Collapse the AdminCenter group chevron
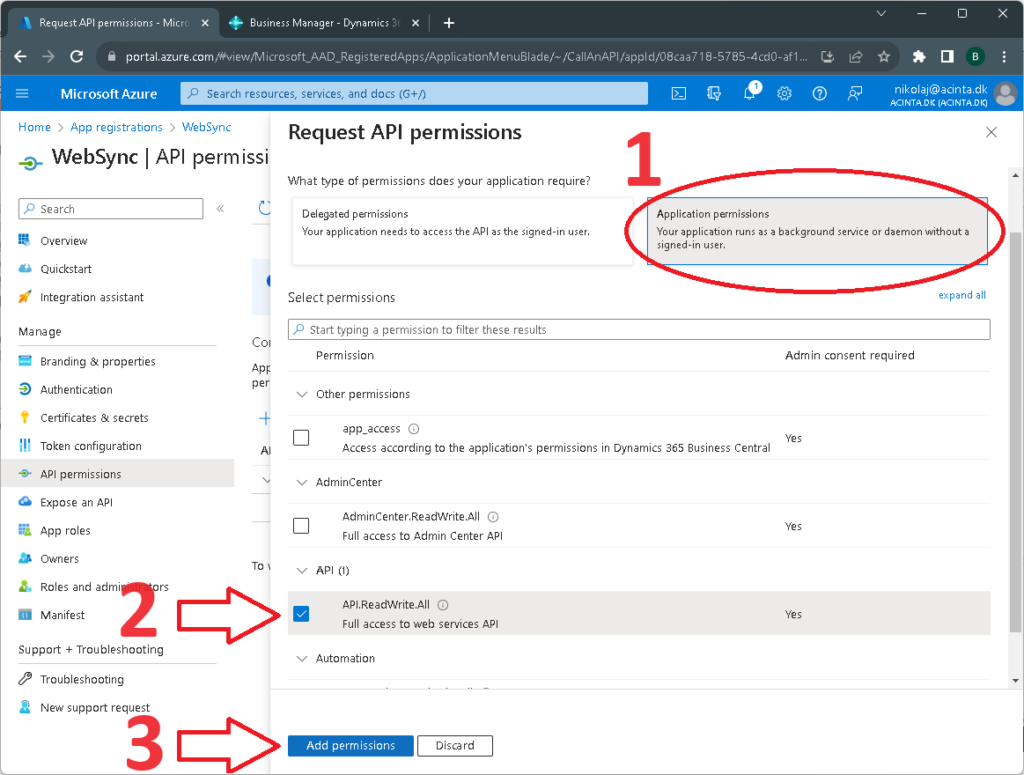The width and height of the screenshot is (1024, 775). (x=302, y=482)
